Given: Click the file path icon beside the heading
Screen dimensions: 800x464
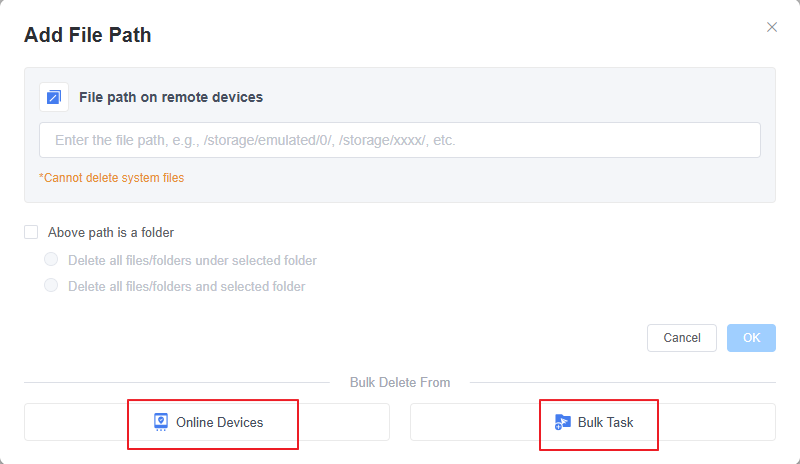Looking at the screenshot, I should 54,97.
